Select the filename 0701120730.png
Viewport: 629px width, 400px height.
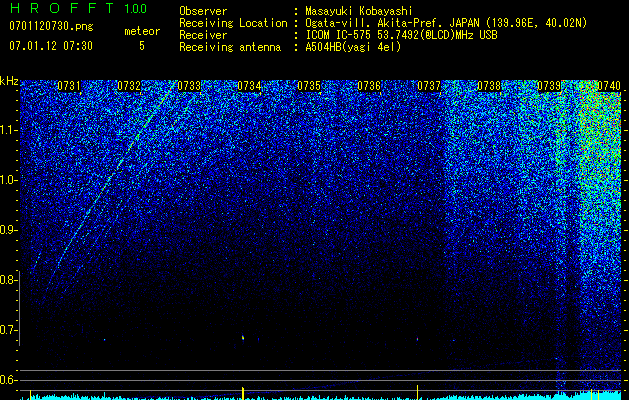click(x=51, y=26)
